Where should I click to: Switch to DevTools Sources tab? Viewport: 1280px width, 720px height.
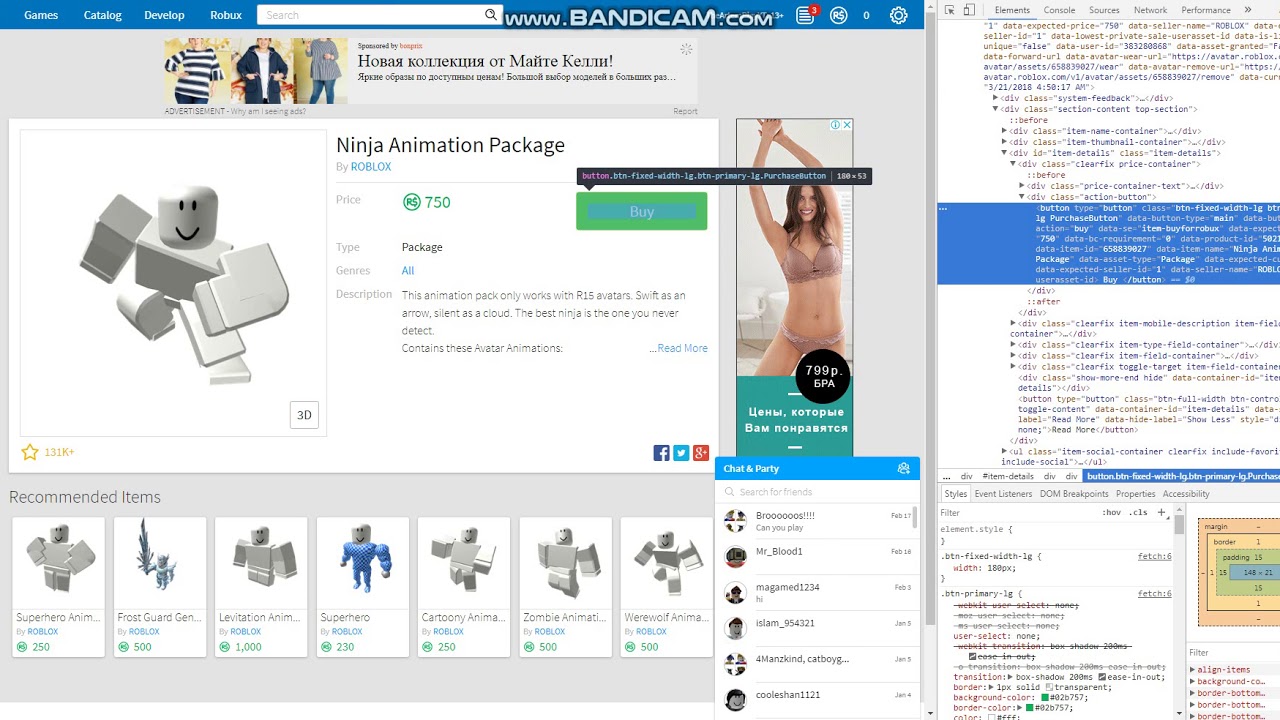(1104, 10)
